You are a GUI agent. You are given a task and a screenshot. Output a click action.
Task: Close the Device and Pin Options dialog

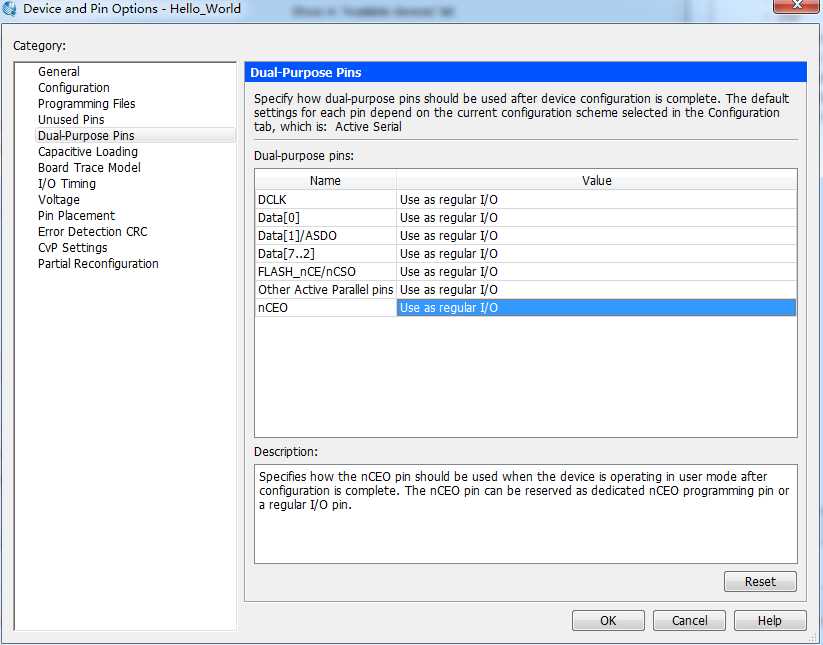pos(797,5)
